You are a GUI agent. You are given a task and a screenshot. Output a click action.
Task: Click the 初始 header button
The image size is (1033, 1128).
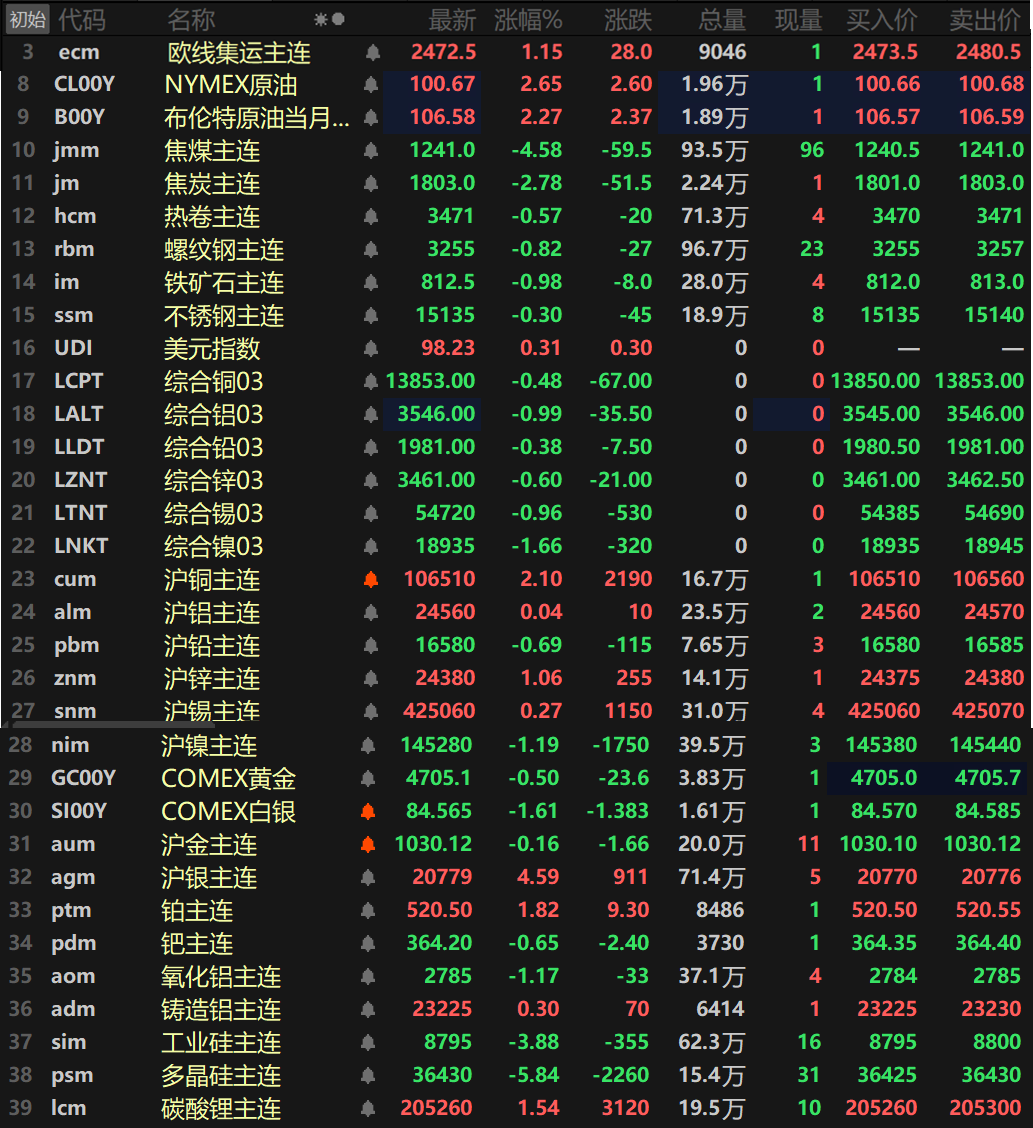pos(27,19)
